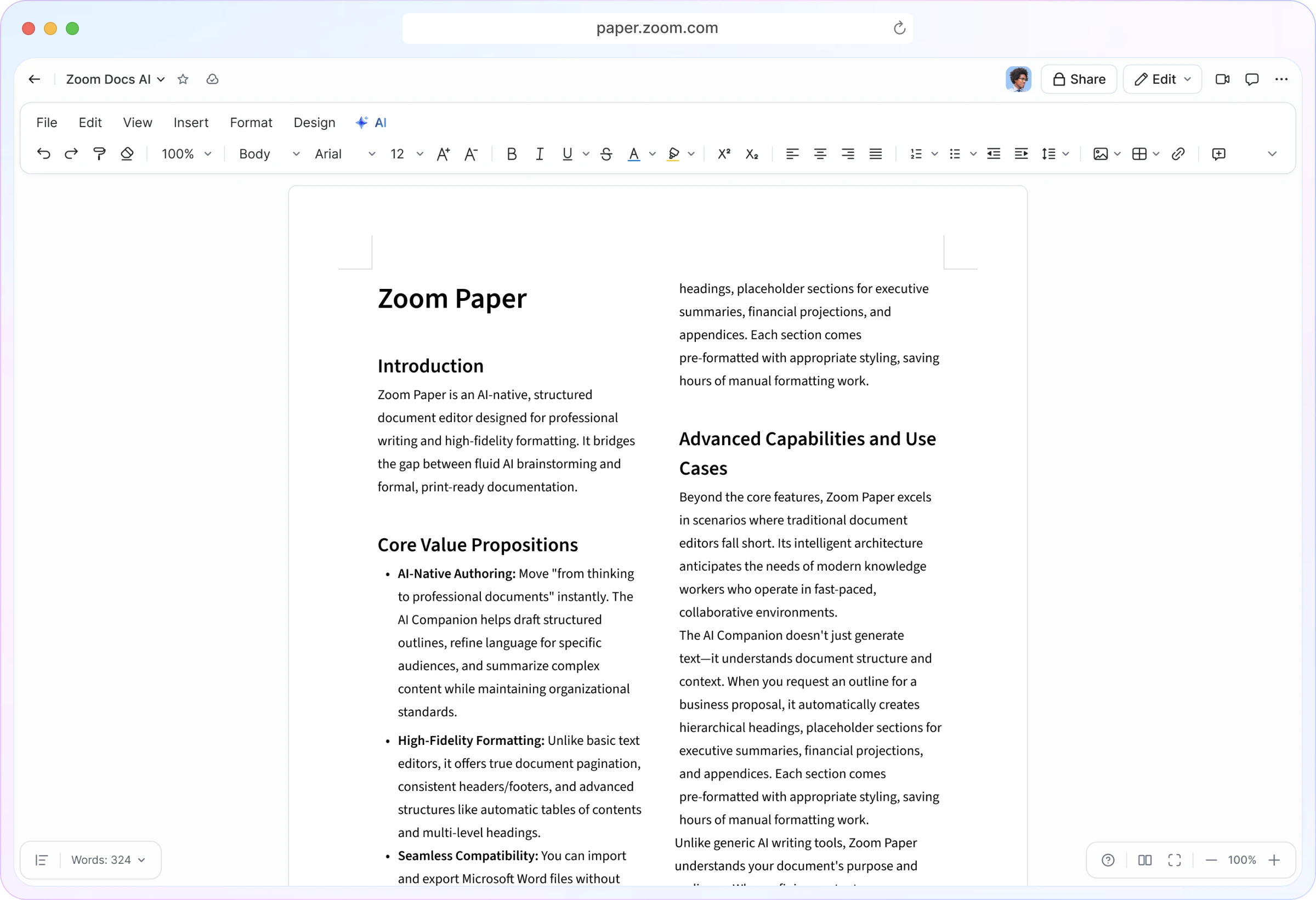This screenshot has width=1316, height=900.
Task: Open the Insert menu
Action: 191,123
